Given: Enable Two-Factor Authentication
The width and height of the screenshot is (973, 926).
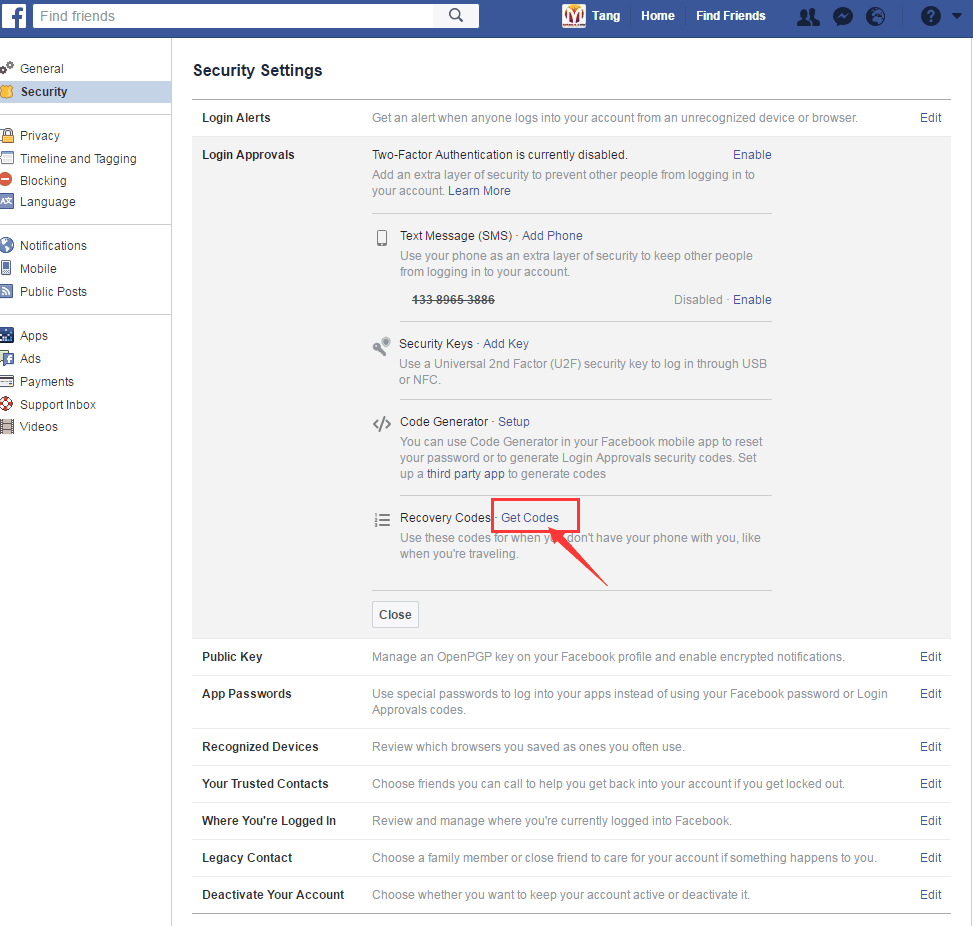Looking at the screenshot, I should (x=752, y=155).
